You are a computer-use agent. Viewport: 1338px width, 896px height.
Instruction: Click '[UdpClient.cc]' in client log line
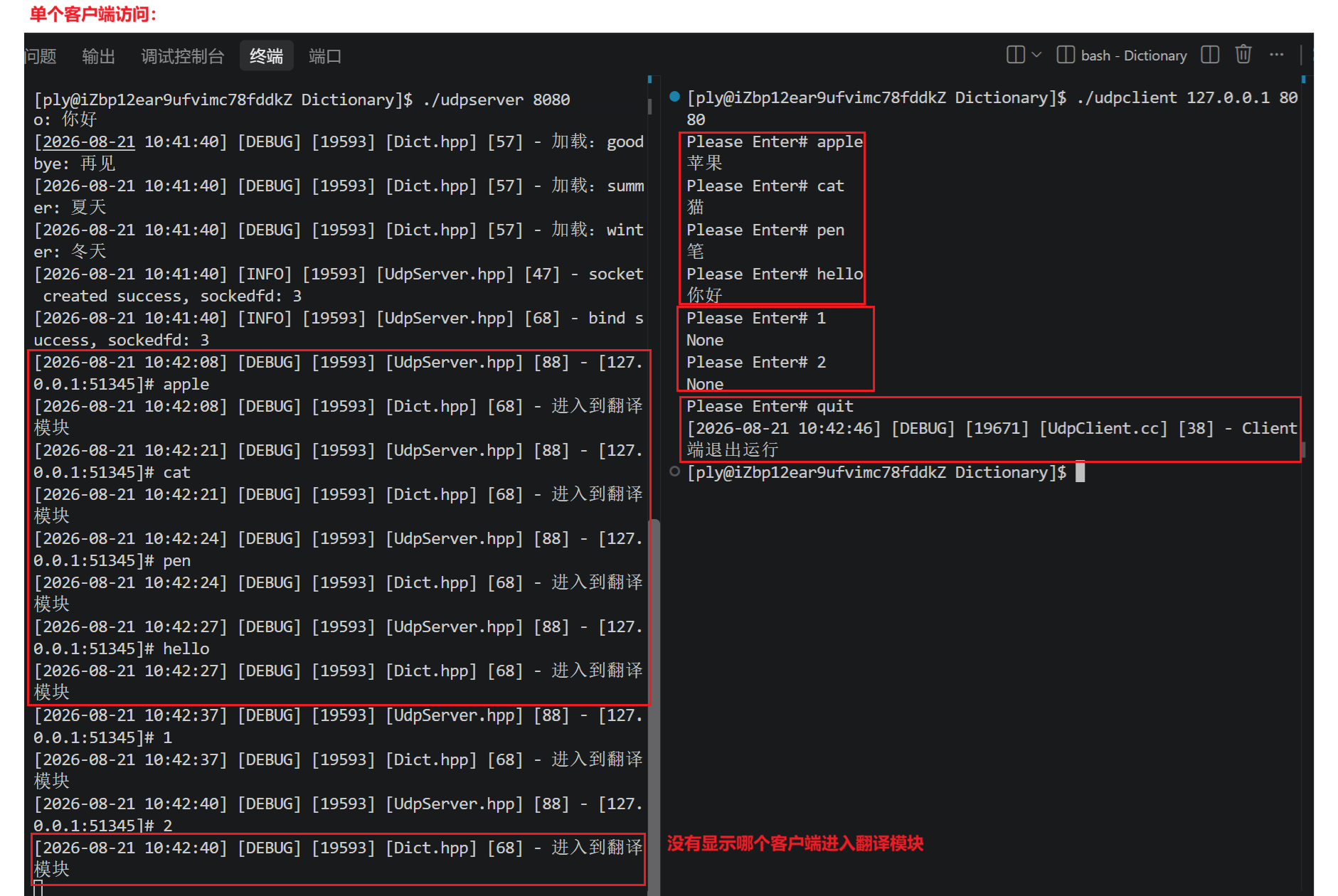1103,428
